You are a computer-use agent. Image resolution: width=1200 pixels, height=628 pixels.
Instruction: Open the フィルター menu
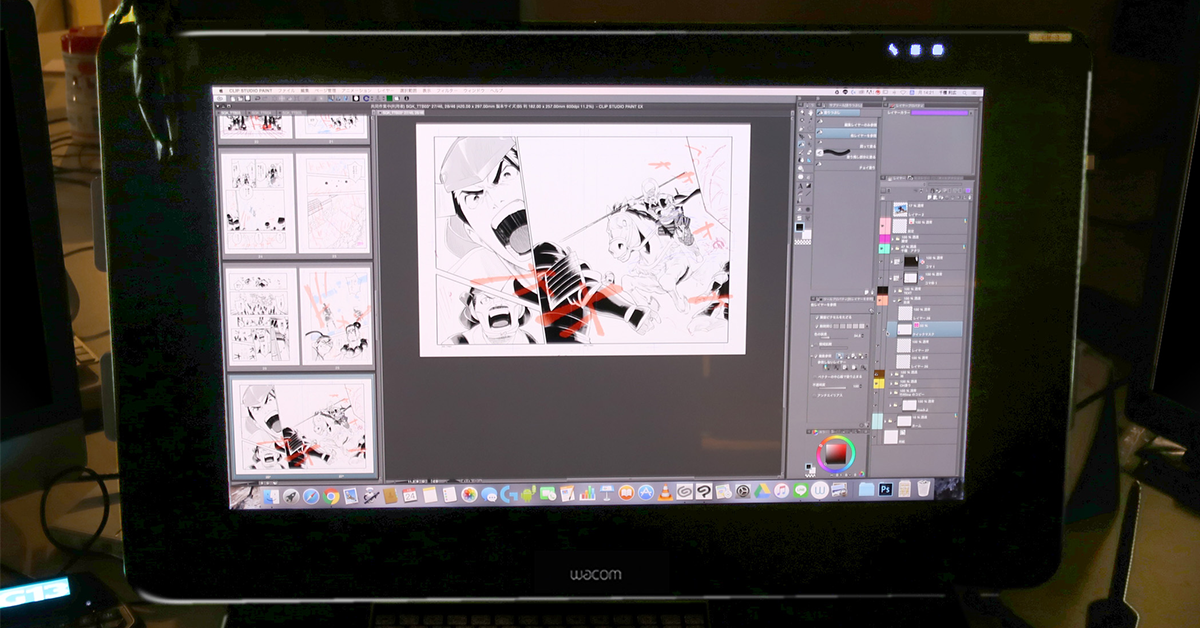tap(447, 91)
